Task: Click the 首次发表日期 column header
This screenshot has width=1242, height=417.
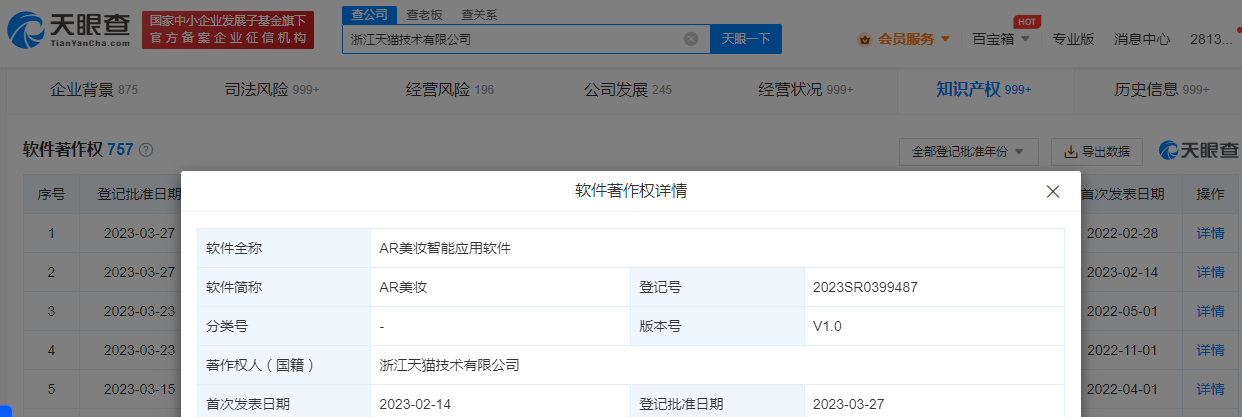Action: [1123, 194]
